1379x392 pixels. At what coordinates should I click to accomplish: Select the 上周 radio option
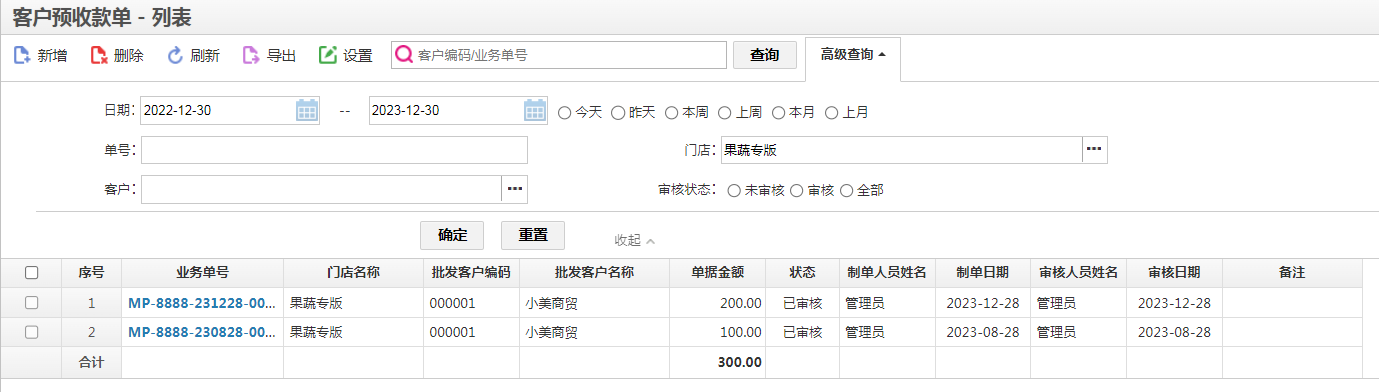coord(725,112)
